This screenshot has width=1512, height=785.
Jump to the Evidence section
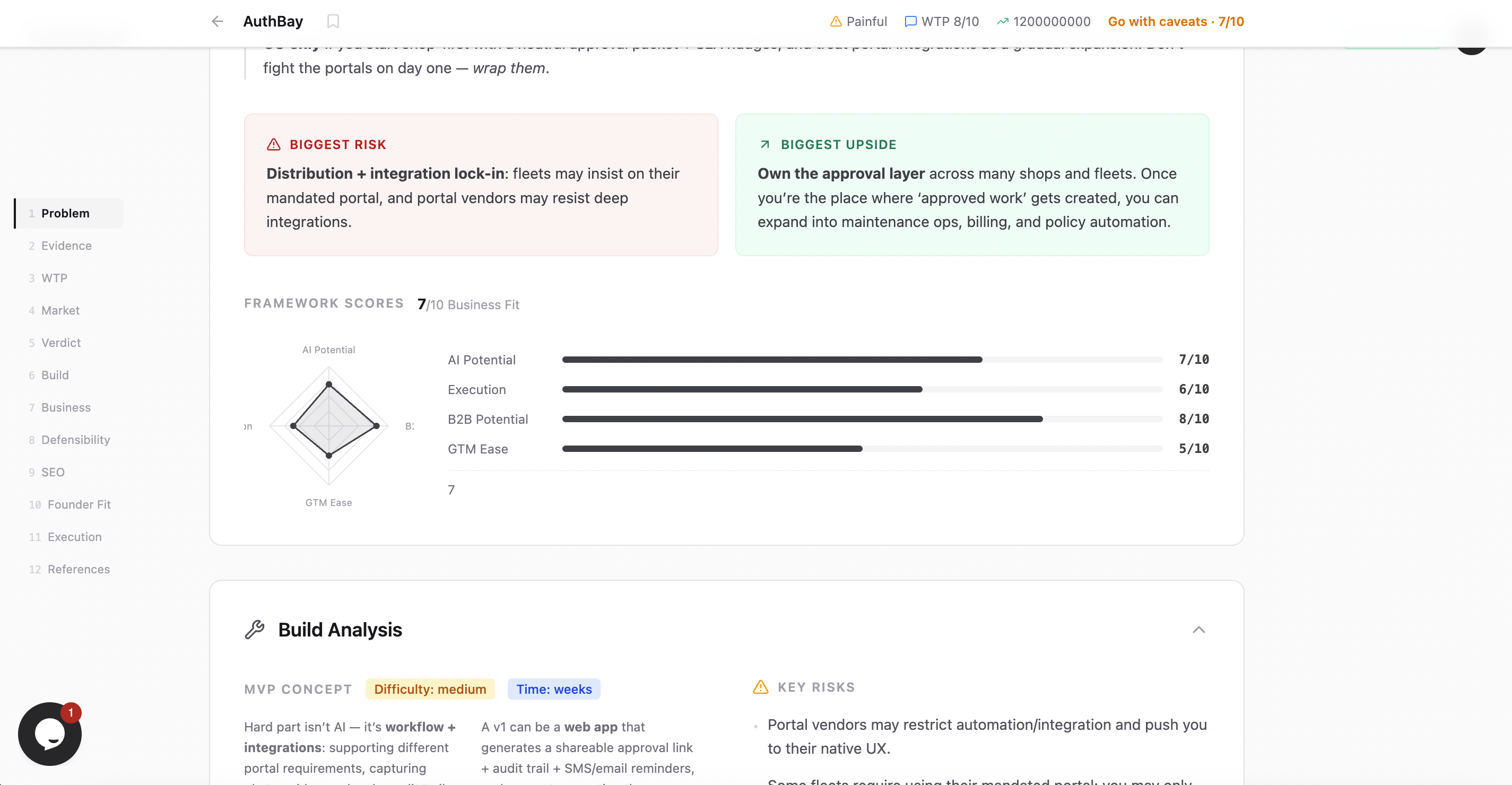pyautogui.click(x=69, y=245)
